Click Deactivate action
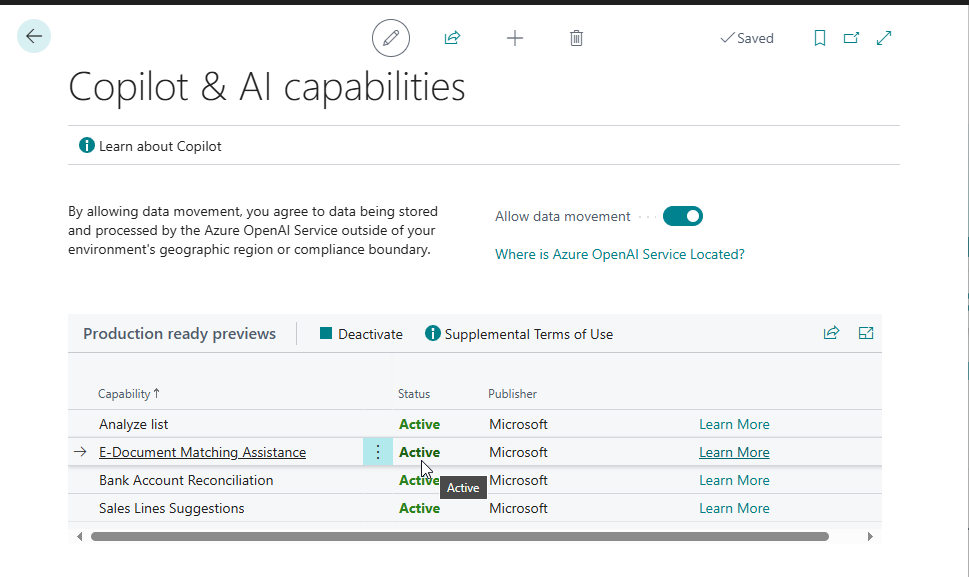Screen dimensions: 969x577 pyautogui.click(x=361, y=334)
